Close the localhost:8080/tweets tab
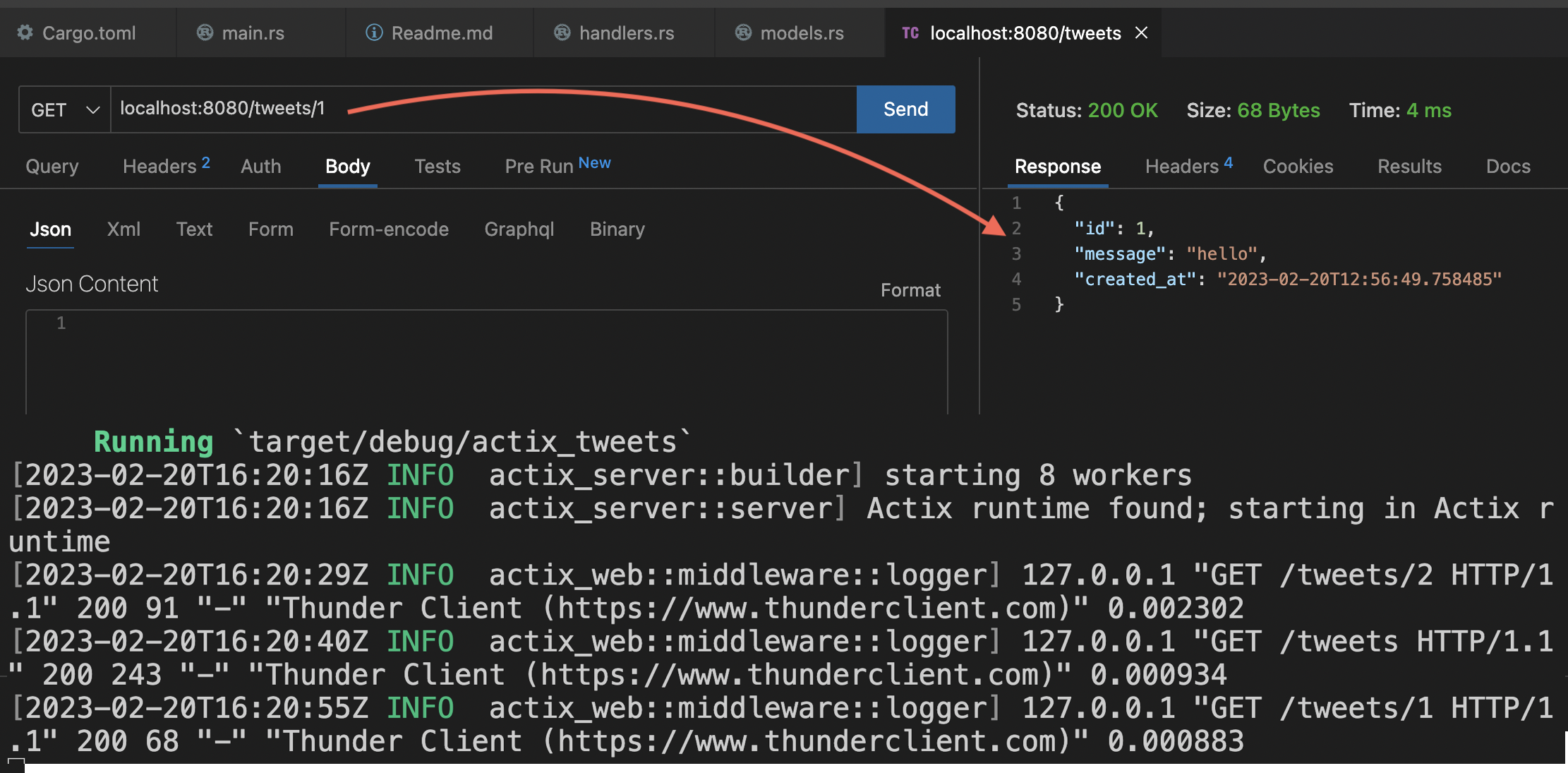 1141,32
